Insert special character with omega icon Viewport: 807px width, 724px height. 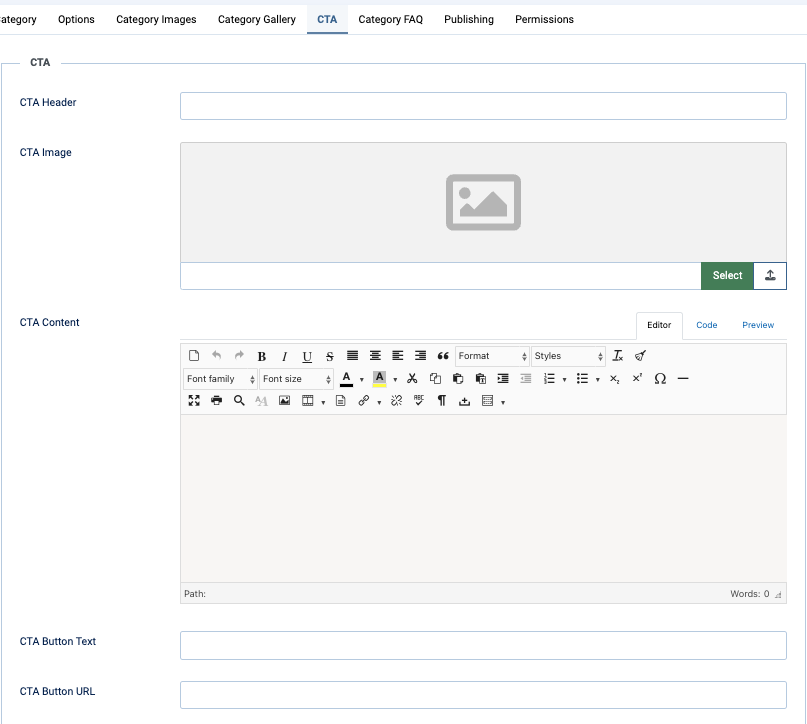click(x=660, y=379)
